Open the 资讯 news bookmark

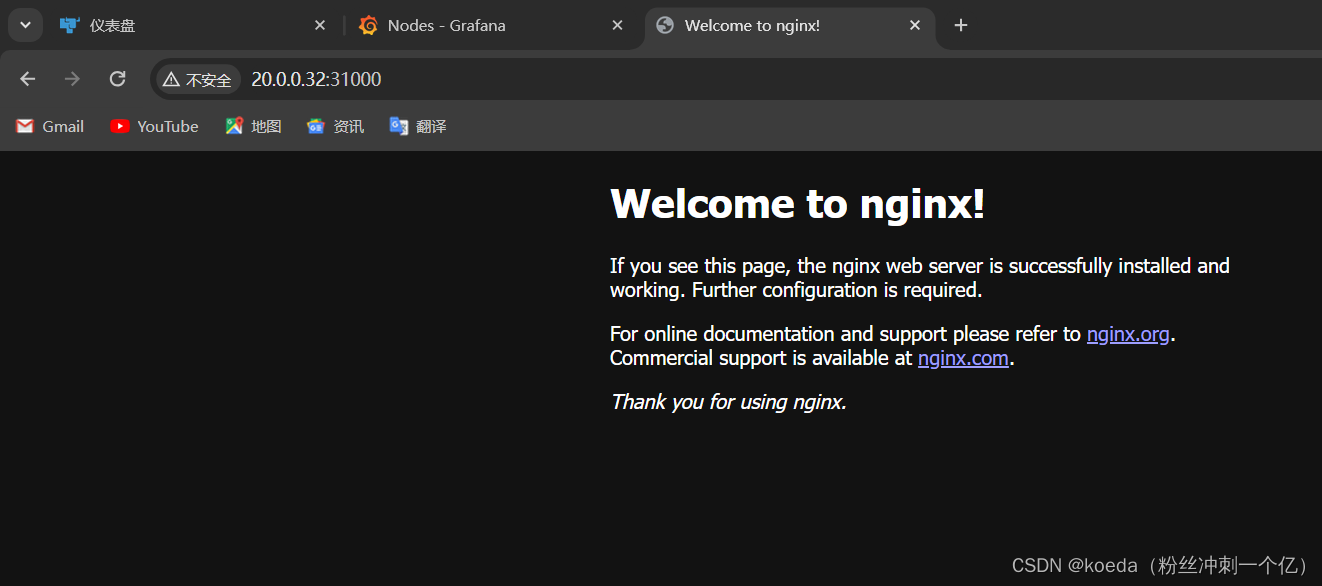[335, 126]
